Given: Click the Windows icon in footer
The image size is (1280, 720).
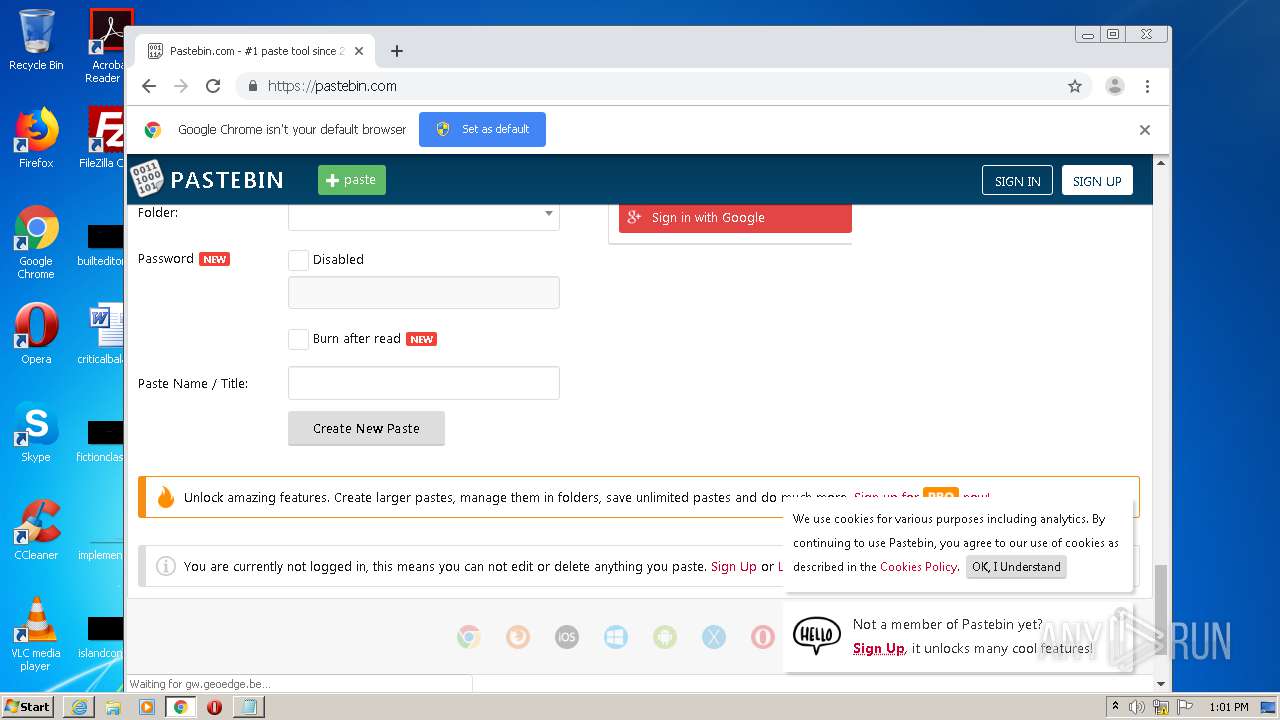Looking at the screenshot, I should point(615,637).
